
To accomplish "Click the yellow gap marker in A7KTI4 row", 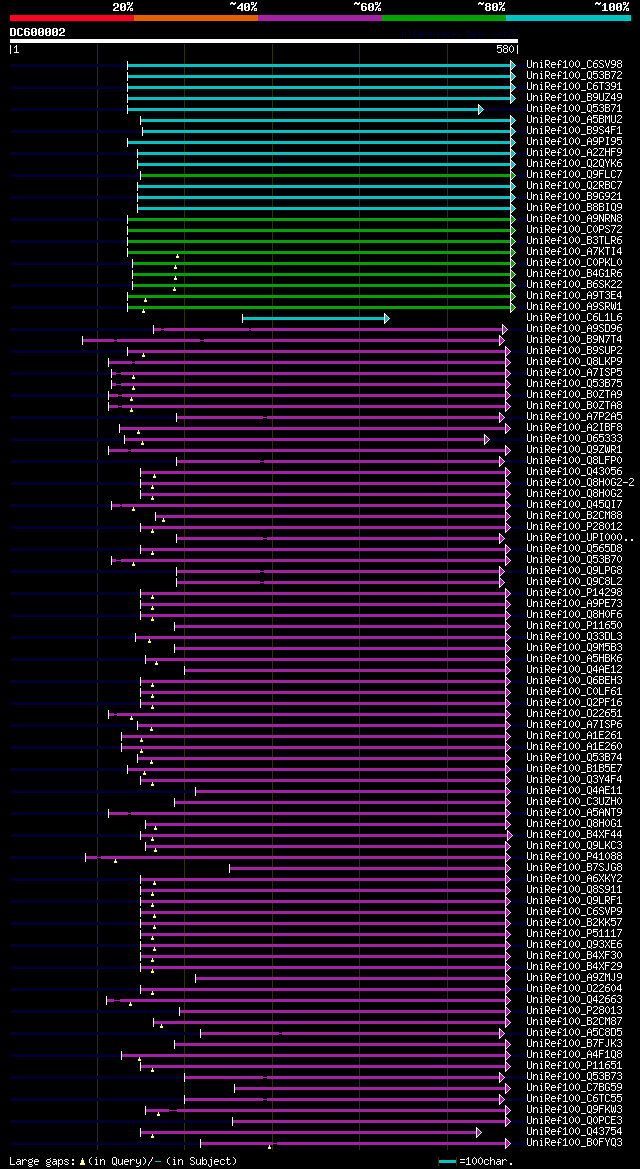I will 178,256.
